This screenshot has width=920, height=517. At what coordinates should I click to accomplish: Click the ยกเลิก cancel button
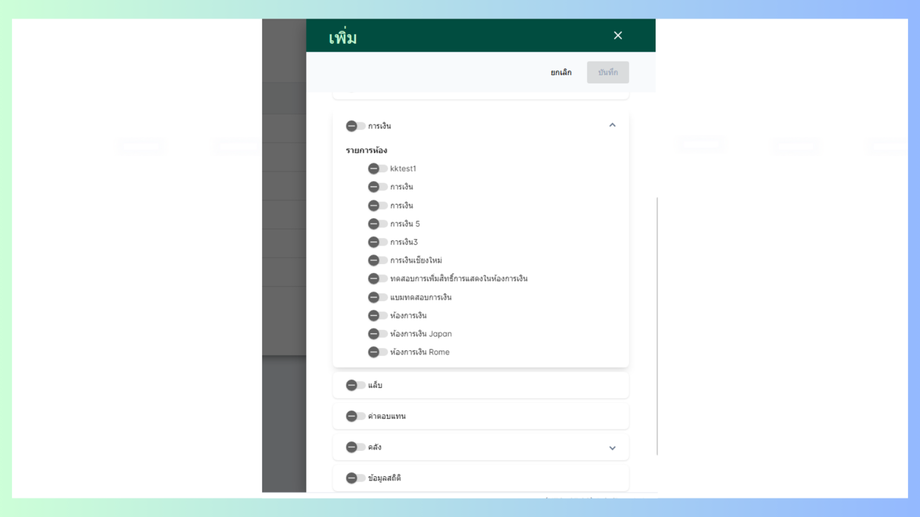(561, 72)
